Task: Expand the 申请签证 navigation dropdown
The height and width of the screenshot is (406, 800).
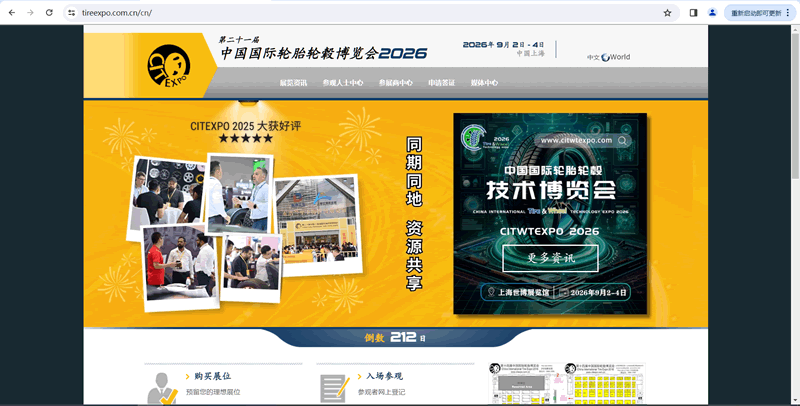Action: click(441, 83)
